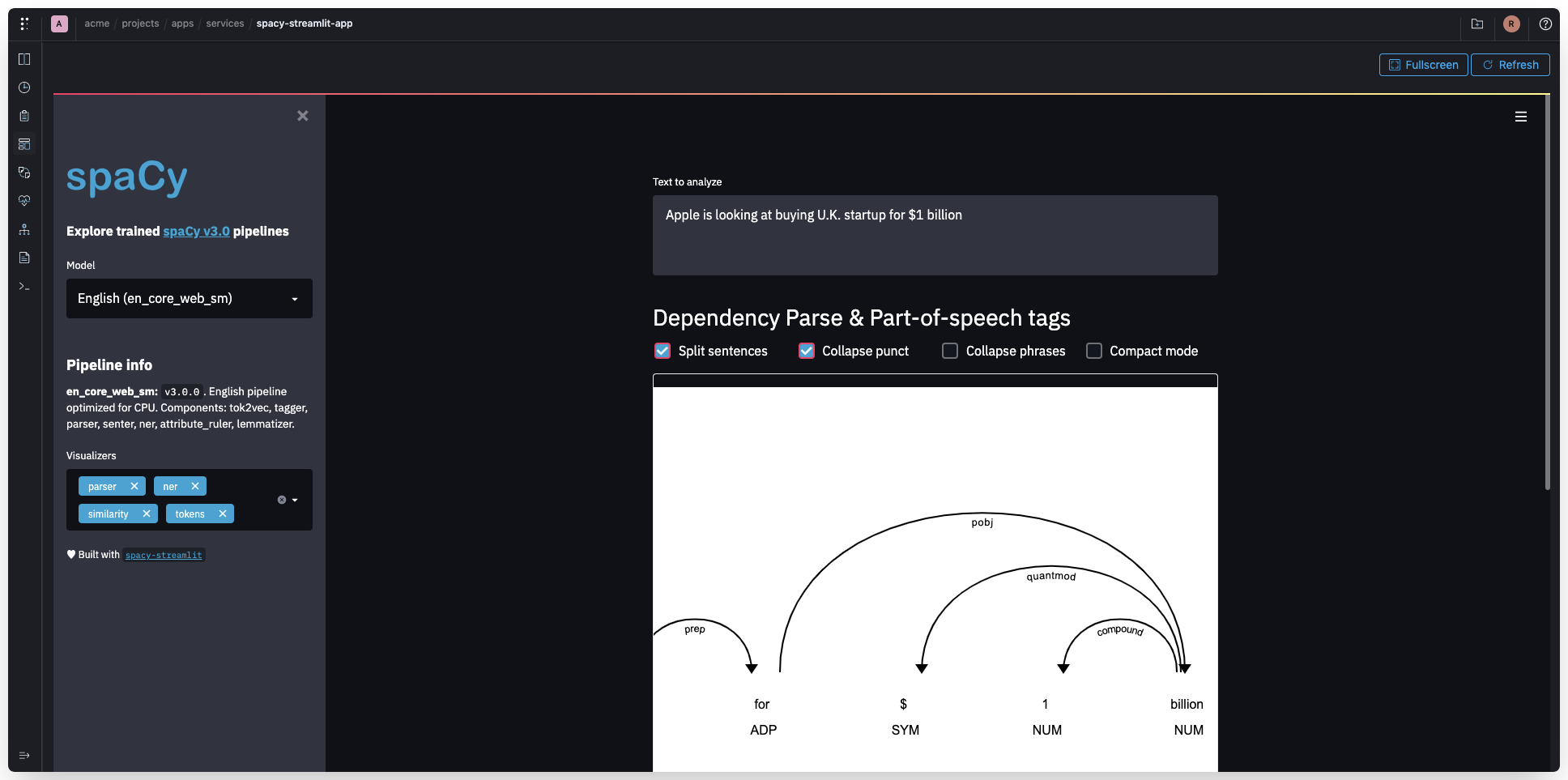Click the 'v3.0.0' version code text

coord(181,392)
